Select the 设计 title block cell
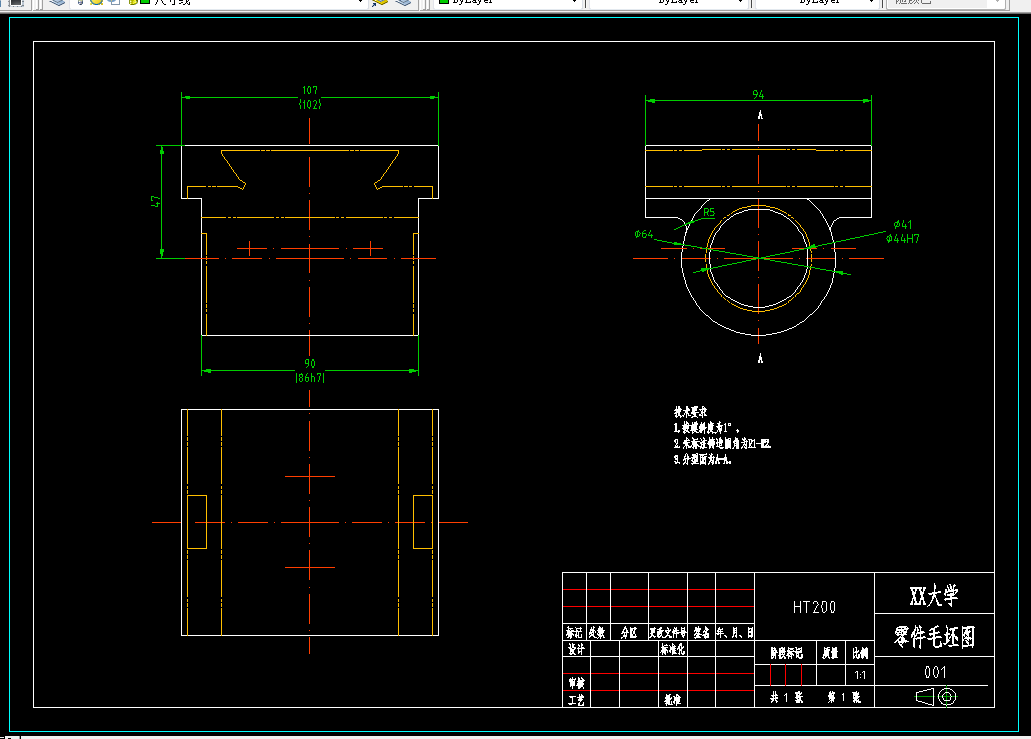Image resolution: width=1031 pixels, height=739 pixels. tap(576, 650)
